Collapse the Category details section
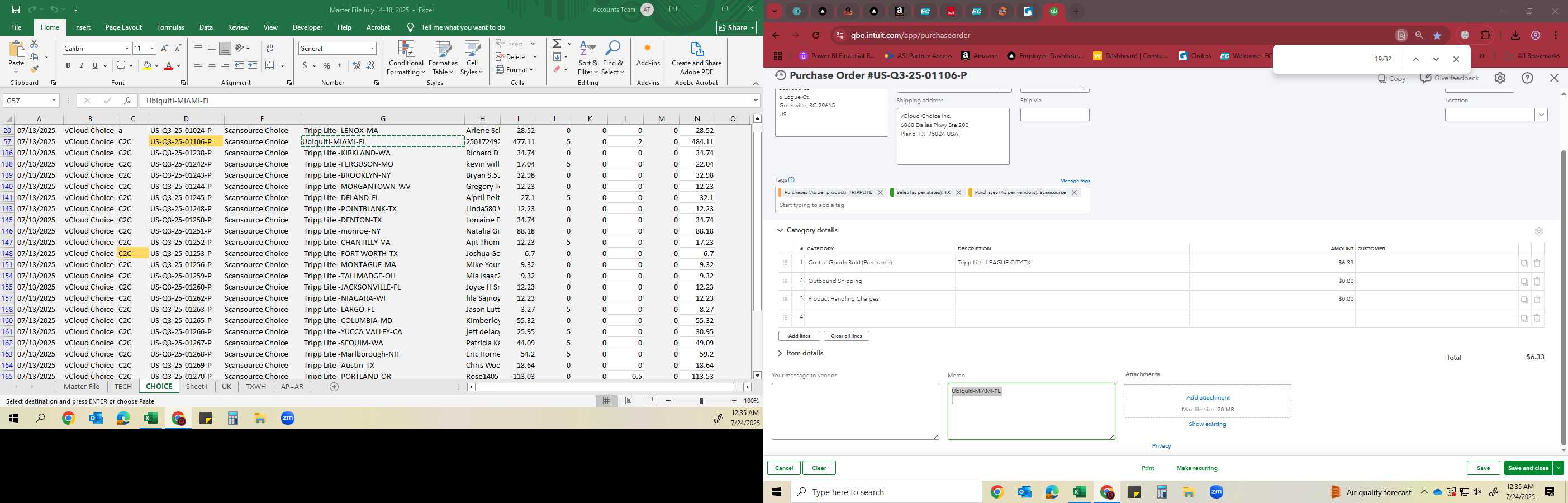This screenshot has height=503, width=1568. (780, 230)
